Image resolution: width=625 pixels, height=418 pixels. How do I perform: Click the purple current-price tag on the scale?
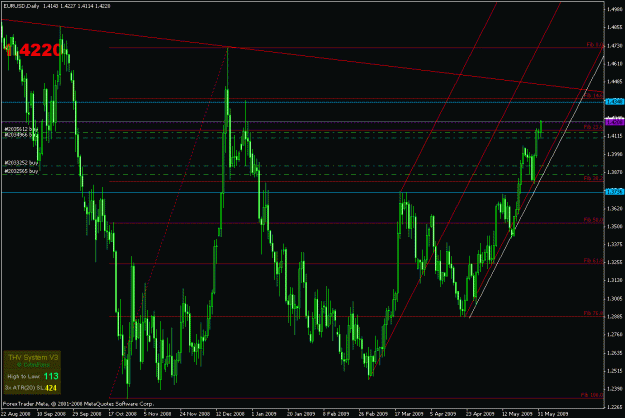pos(615,122)
